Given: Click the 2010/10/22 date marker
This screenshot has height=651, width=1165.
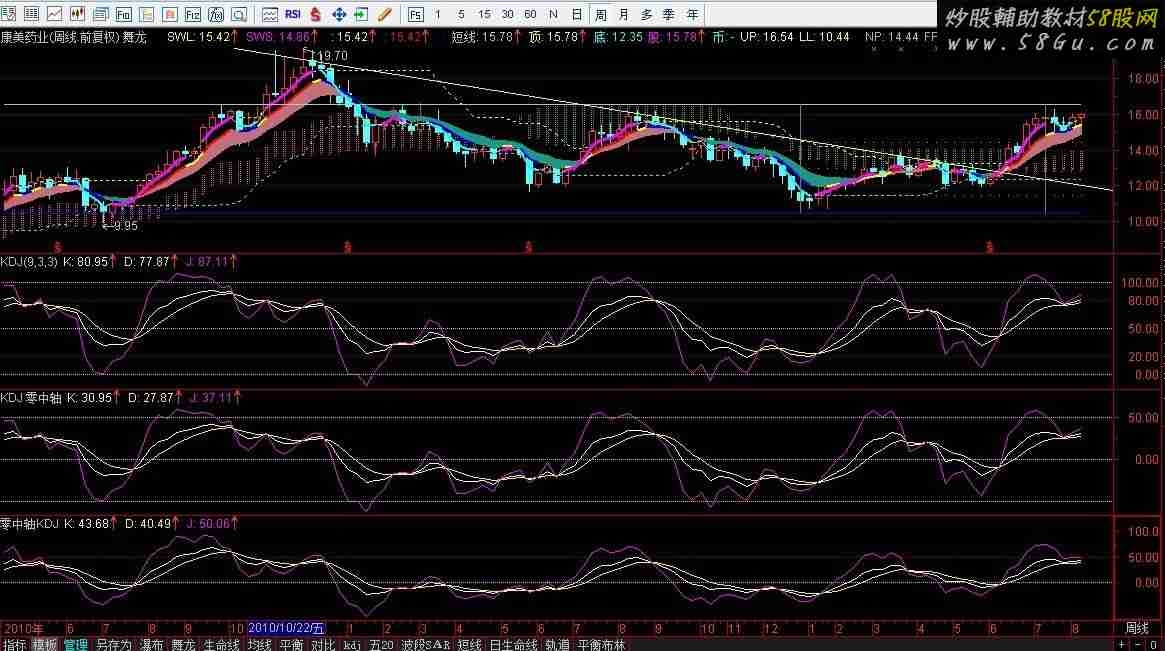Looking at the screenshot, I should [x=287, y=628].
